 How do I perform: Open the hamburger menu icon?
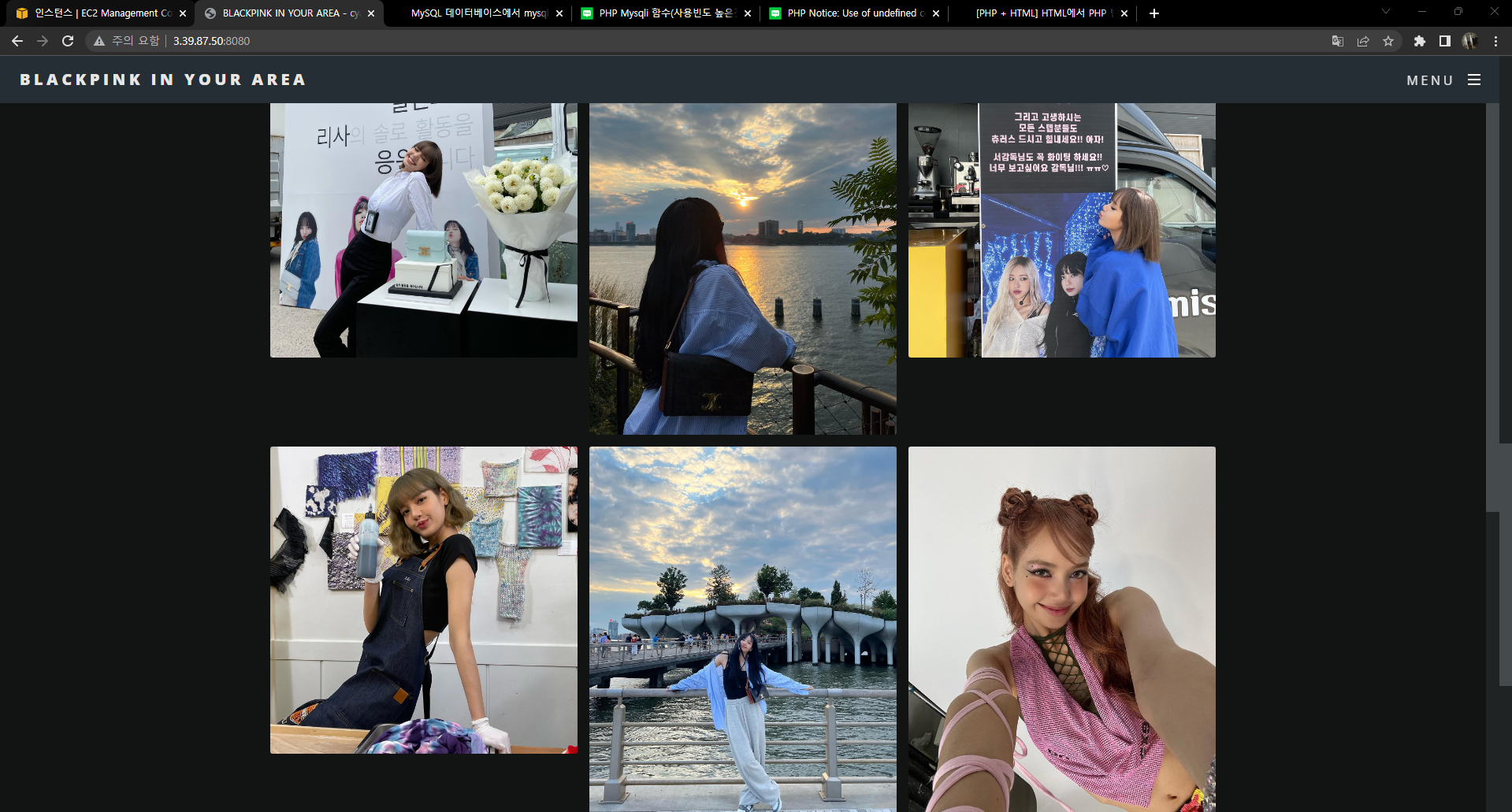1474,80
